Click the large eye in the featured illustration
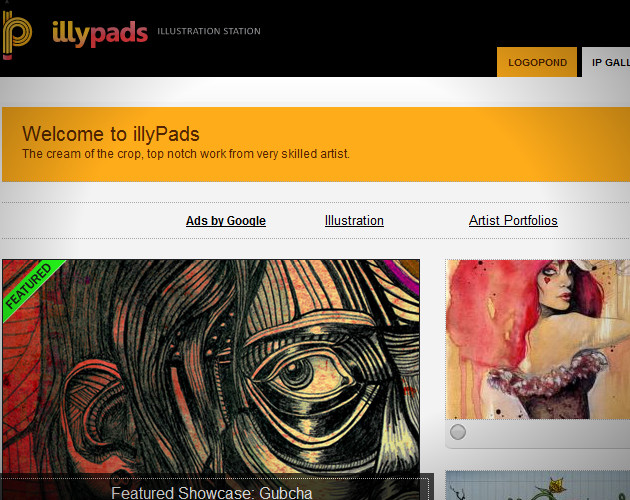The width and height of the screenshot is (630, 500). tap(299, 374)
